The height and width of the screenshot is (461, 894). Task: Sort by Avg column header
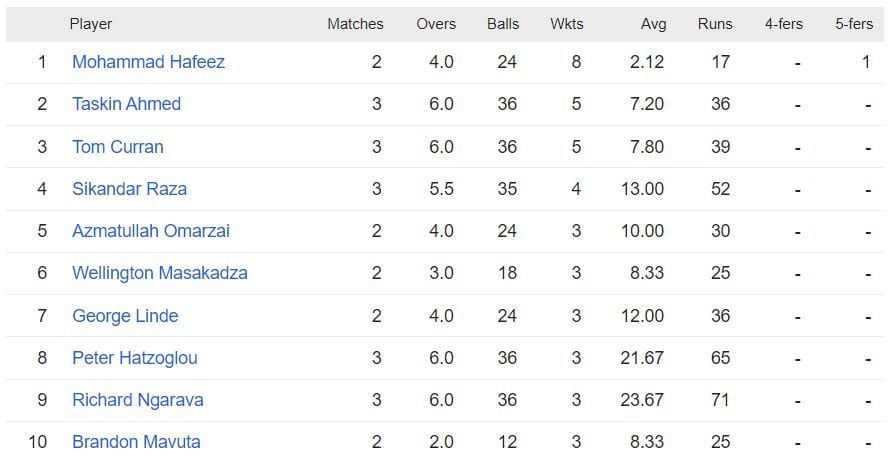(x=653, y=23)
